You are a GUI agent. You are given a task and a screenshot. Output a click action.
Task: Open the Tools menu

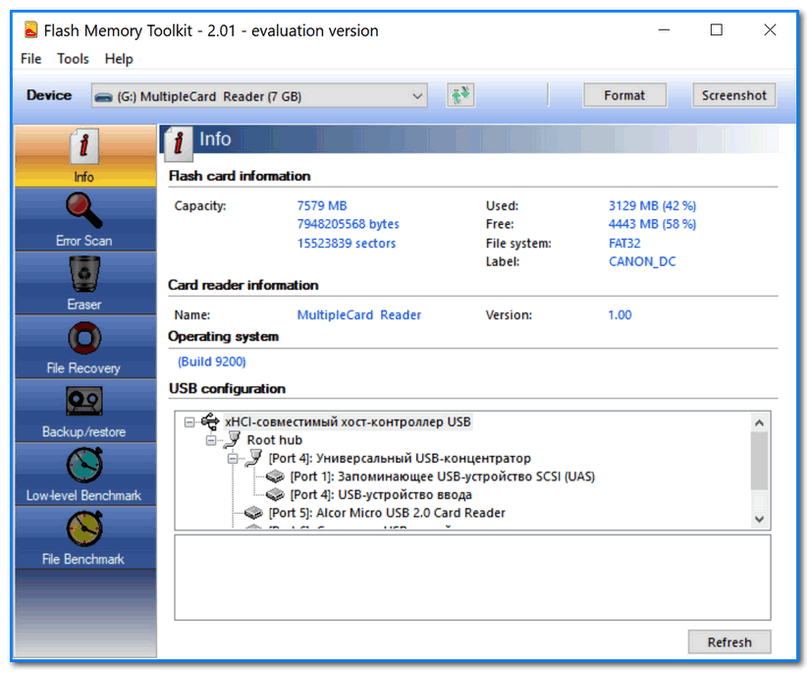point(73,59)
